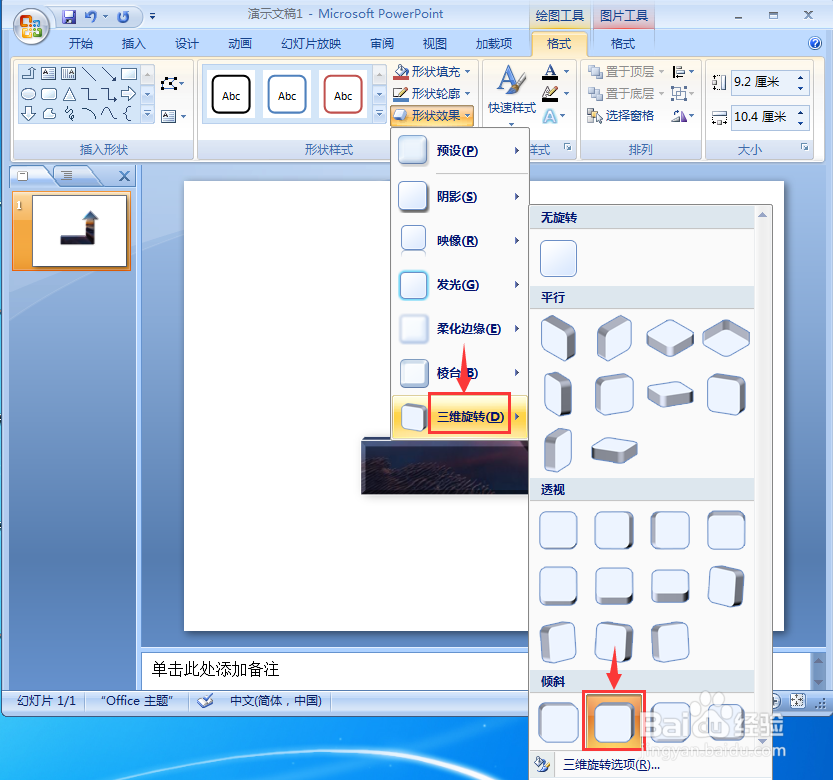The height and width of the screenshot is (780, 833).
Task: Switch to the 审阅 ribbon tab
Action: coord(382,44)
